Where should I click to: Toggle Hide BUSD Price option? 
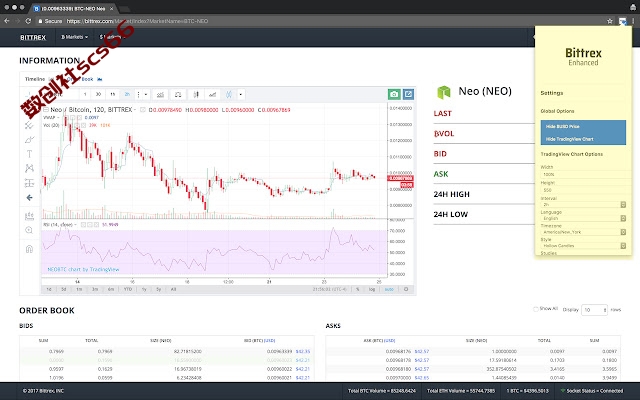click(x=583, y=127)
